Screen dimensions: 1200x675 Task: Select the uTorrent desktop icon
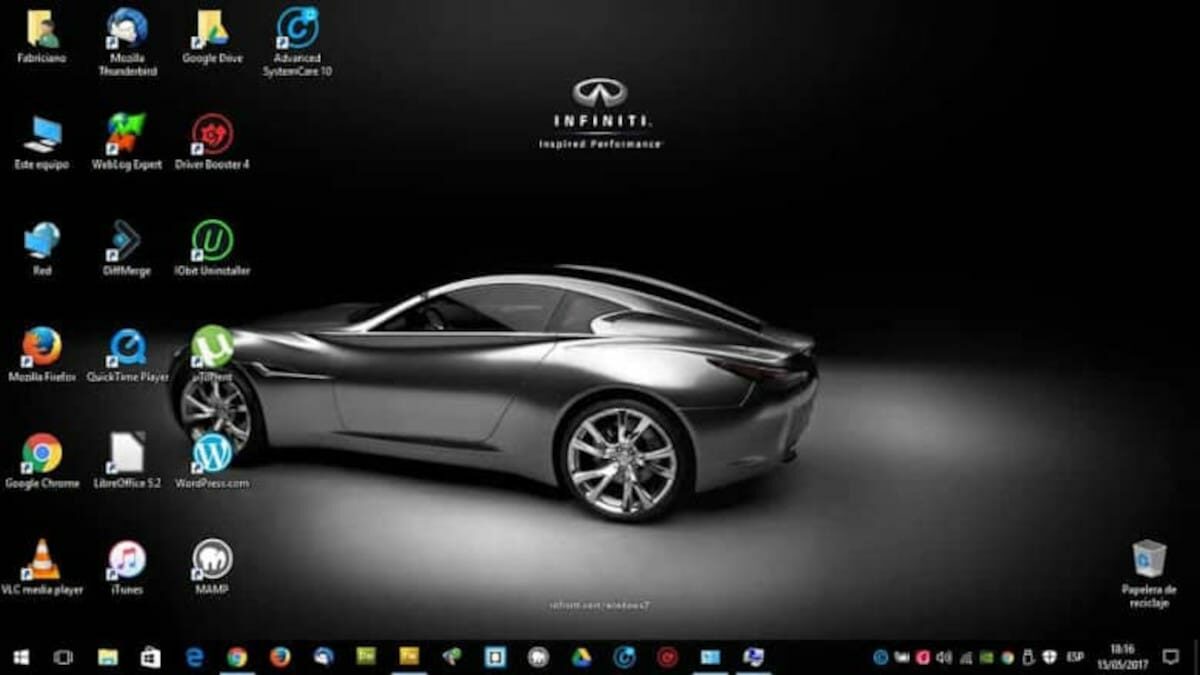212,354
